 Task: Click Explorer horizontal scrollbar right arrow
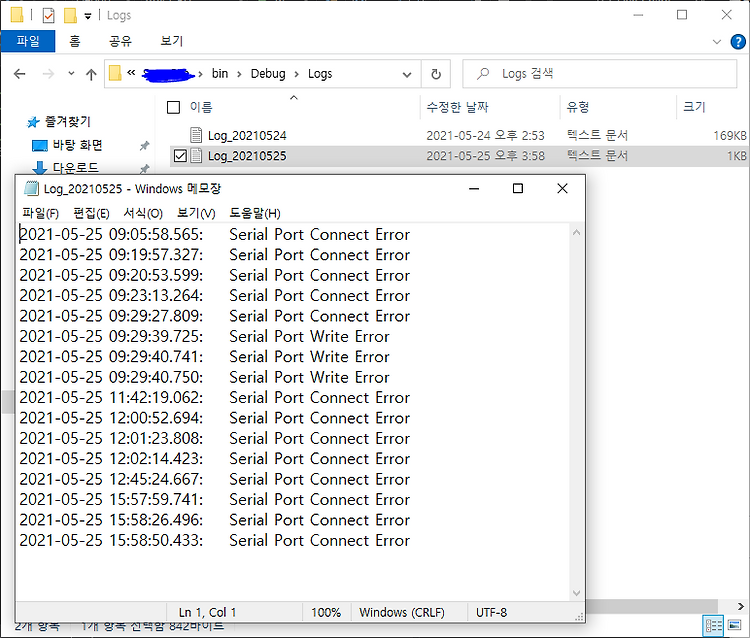(x=740, y=606)
